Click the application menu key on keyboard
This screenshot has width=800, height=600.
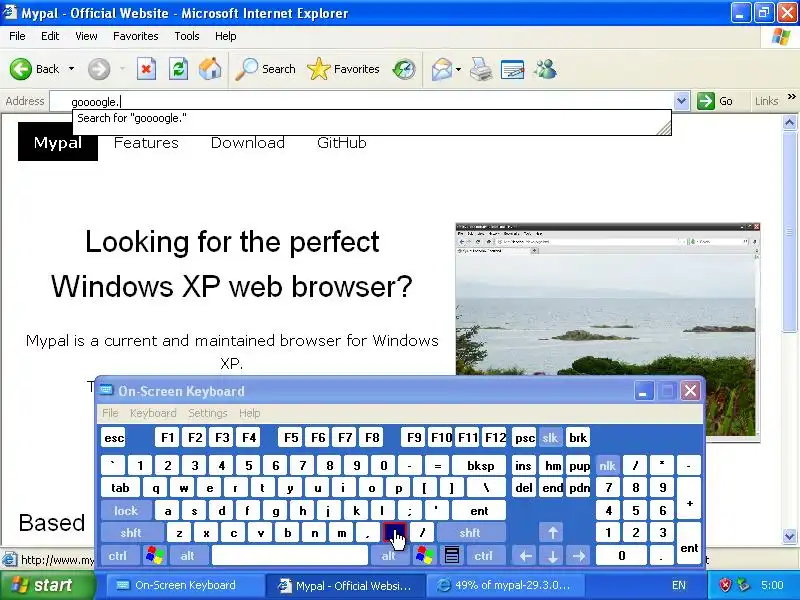click(x=452, y=555)
